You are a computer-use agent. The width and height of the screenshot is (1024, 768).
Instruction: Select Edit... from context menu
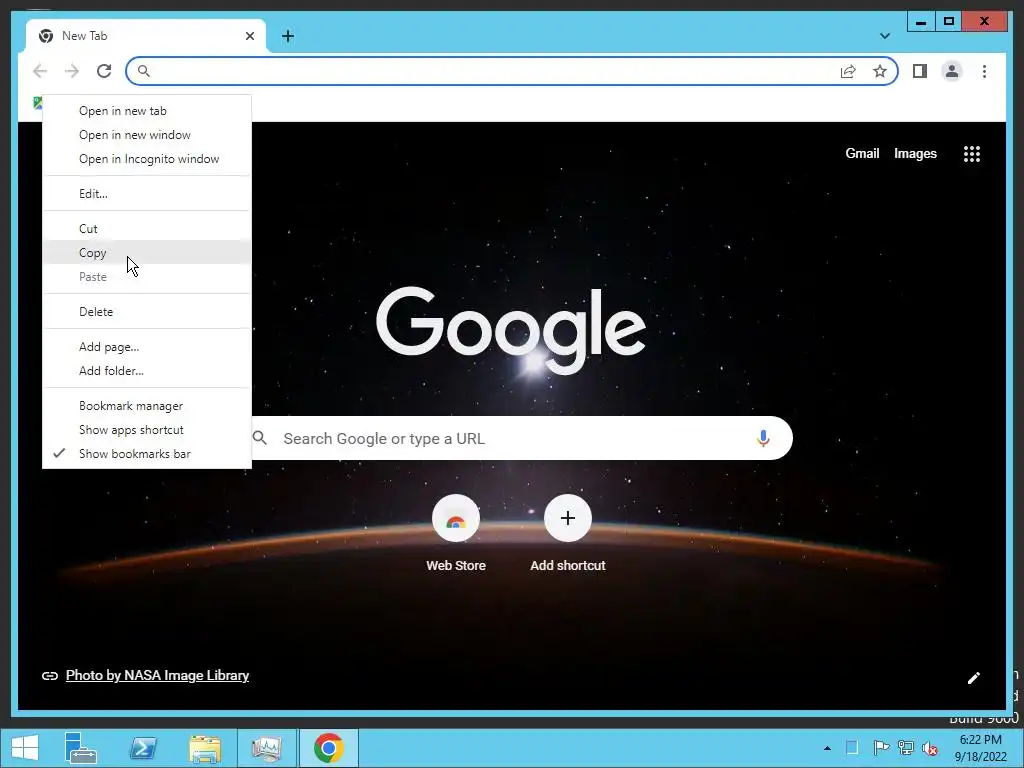coord(147,194)
